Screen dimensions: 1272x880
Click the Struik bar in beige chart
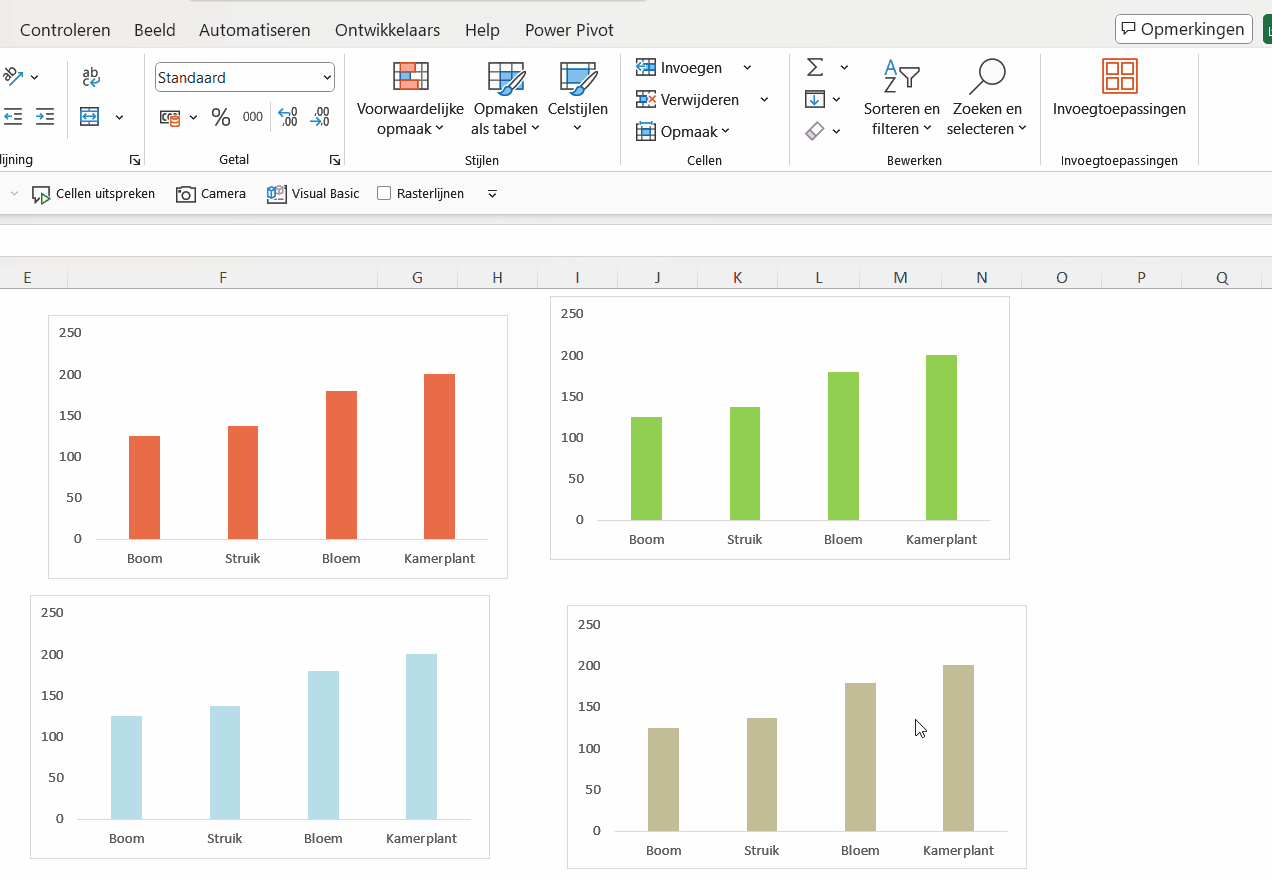click(762, 775)
